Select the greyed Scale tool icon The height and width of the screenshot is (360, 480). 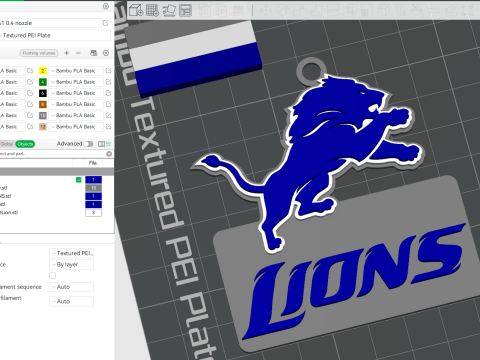[x=298, y=11]
